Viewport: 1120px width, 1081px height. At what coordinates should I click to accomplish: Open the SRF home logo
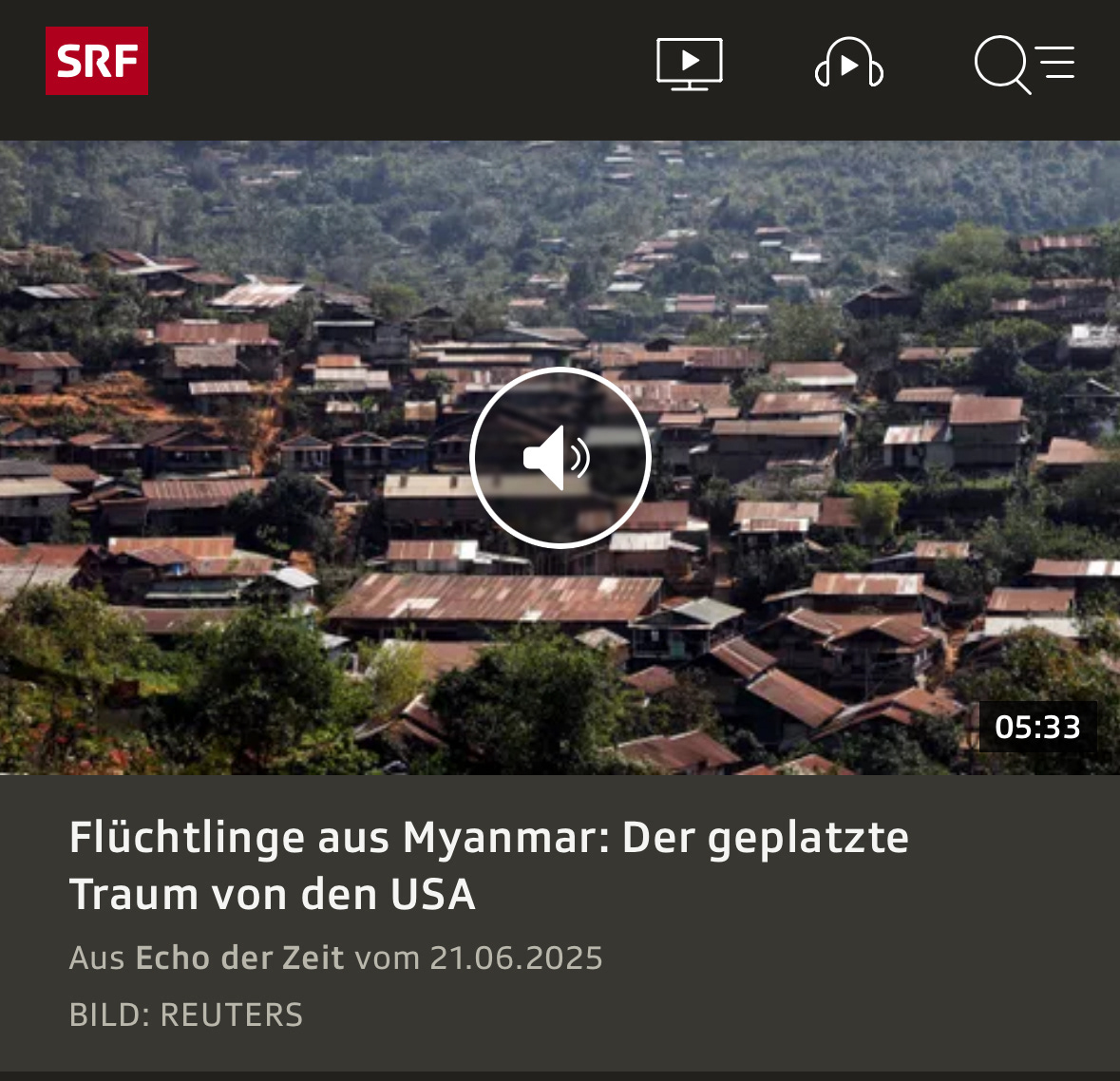(97, 61)
